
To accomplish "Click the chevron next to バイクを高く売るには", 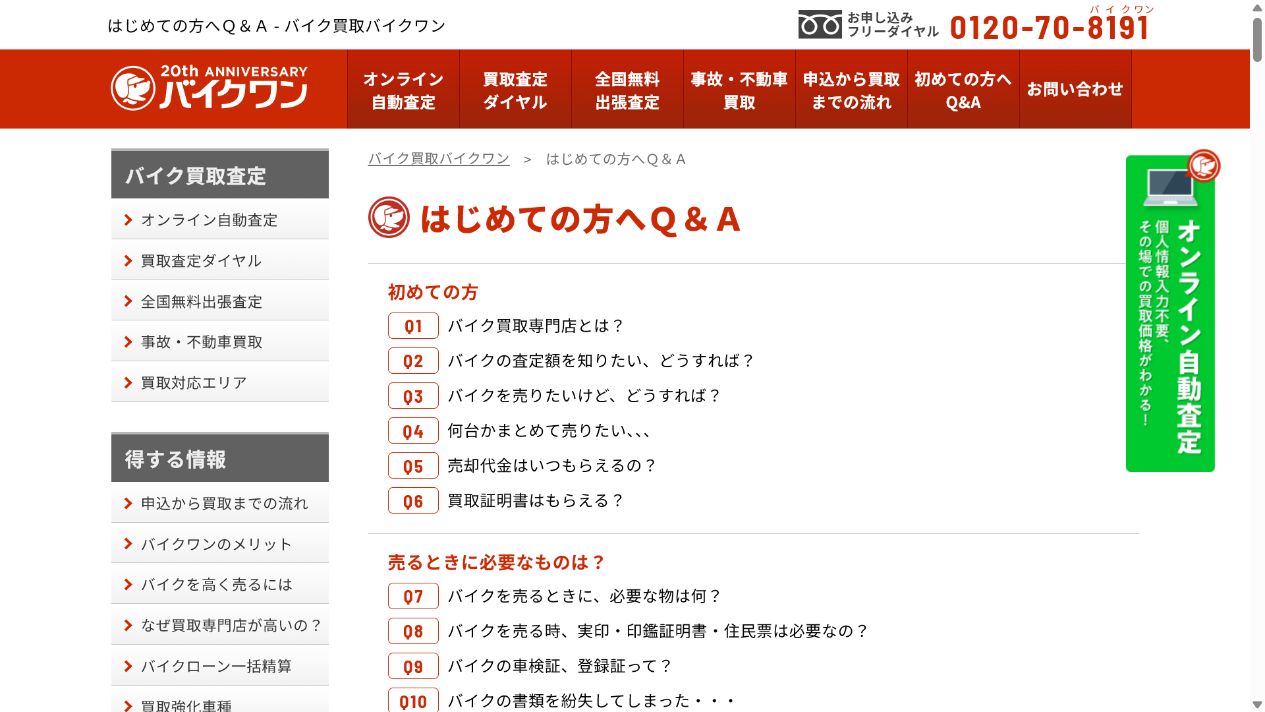I will tap(128, 585).
